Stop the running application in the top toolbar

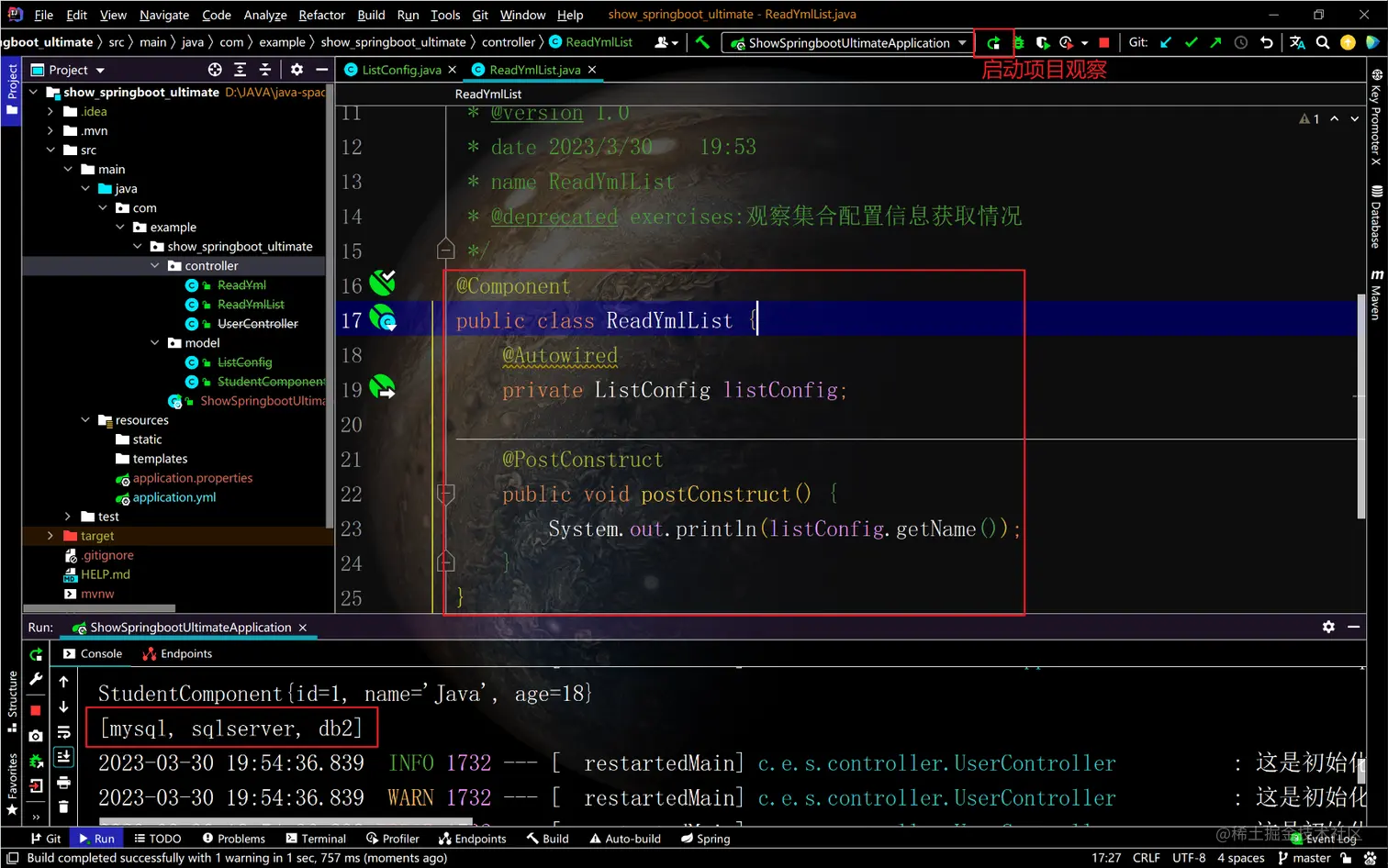(1104, 42)
